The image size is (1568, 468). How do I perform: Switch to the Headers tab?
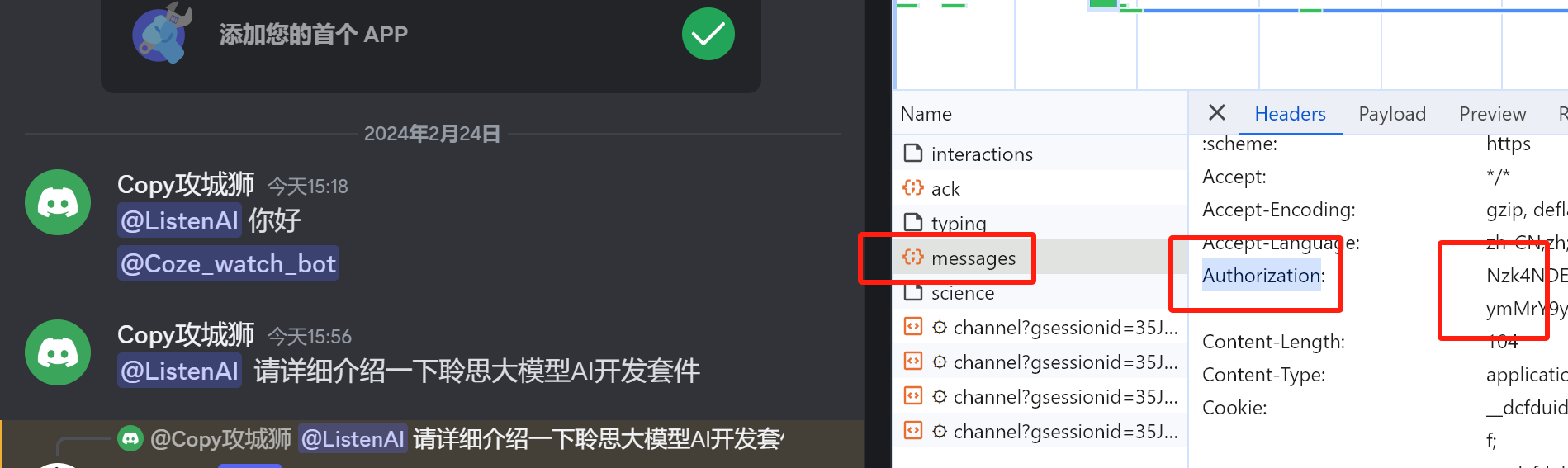click(x=1290, y=114)
